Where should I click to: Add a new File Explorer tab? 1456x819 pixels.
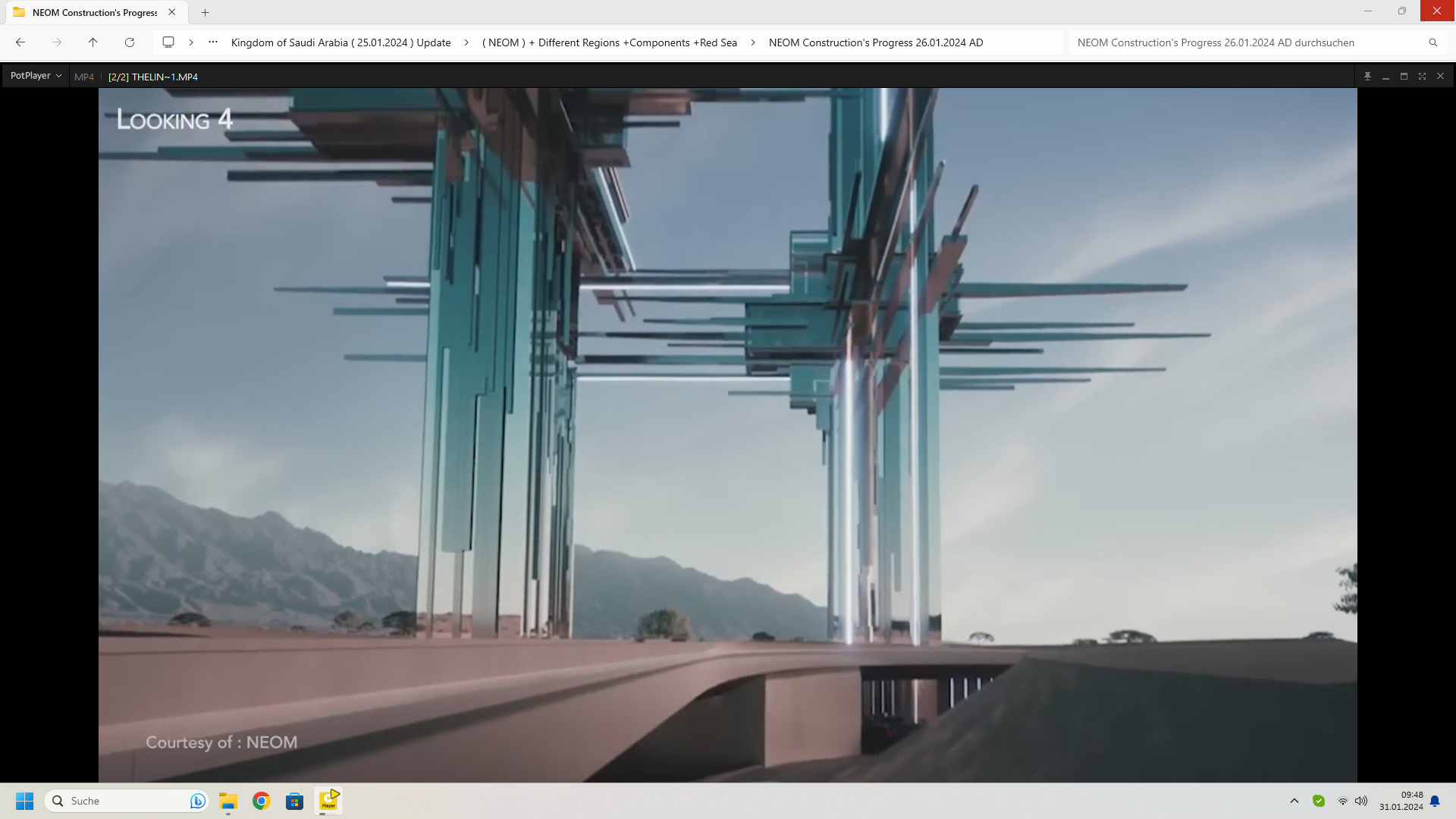pyautogui.click(x=206, y=12)
